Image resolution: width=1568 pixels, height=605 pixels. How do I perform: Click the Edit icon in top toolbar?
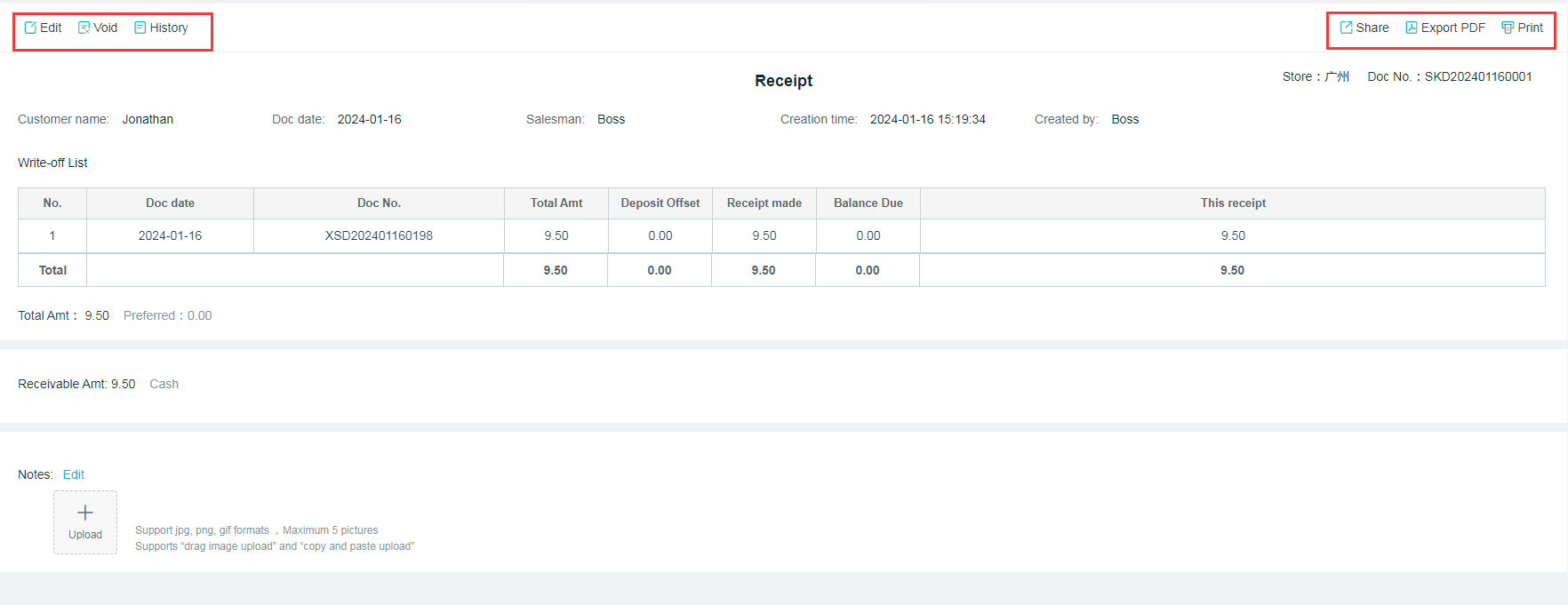31,28
